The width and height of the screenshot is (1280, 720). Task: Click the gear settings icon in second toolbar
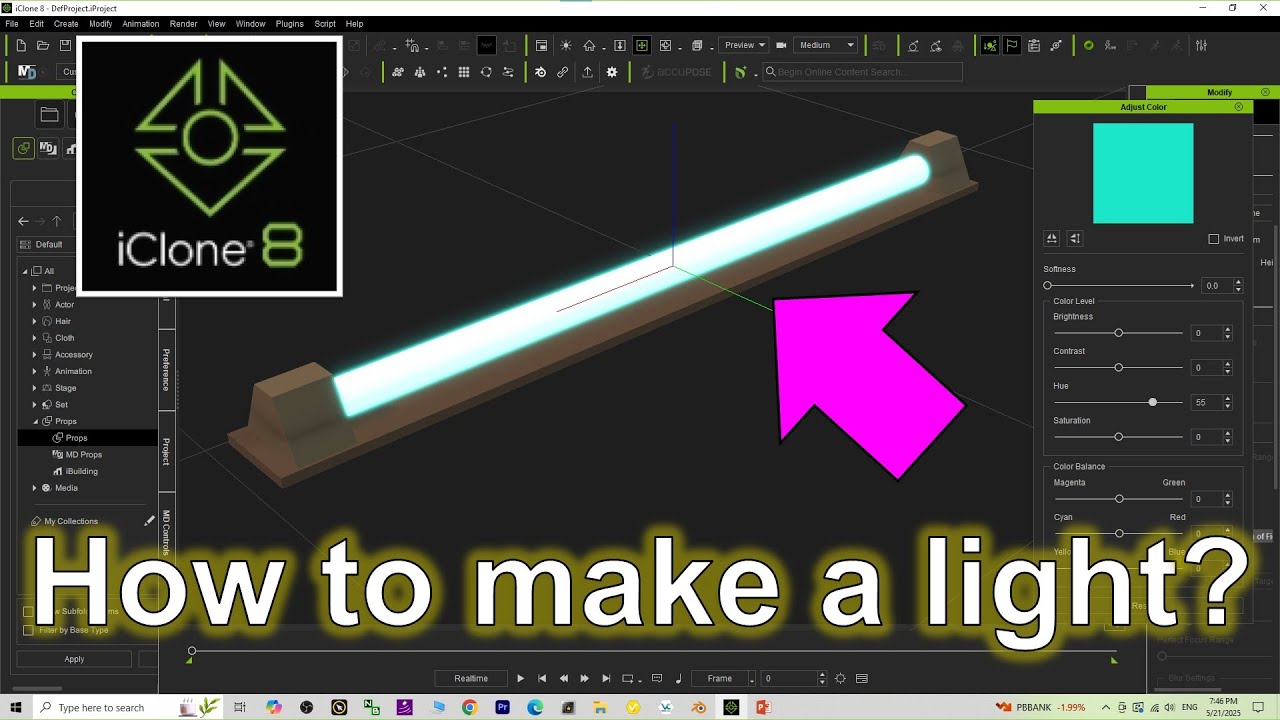tap(612, 72)
